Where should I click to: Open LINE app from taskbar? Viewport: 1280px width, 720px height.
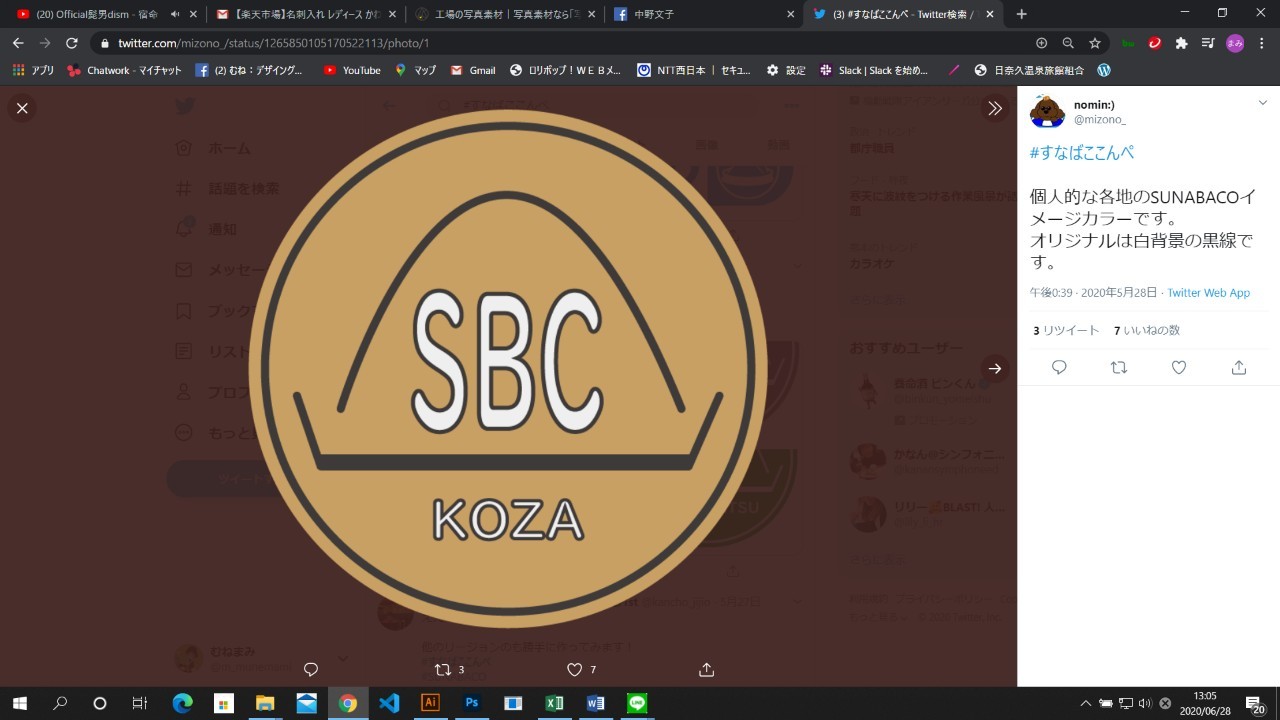click(637, 703)
